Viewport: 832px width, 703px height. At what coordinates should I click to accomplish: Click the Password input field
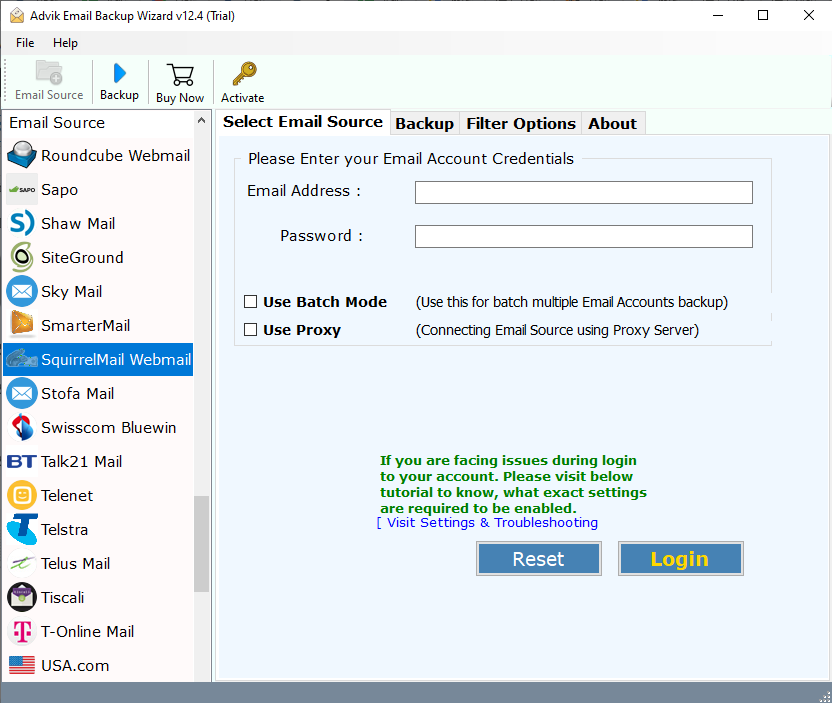[x=584, y=236]
